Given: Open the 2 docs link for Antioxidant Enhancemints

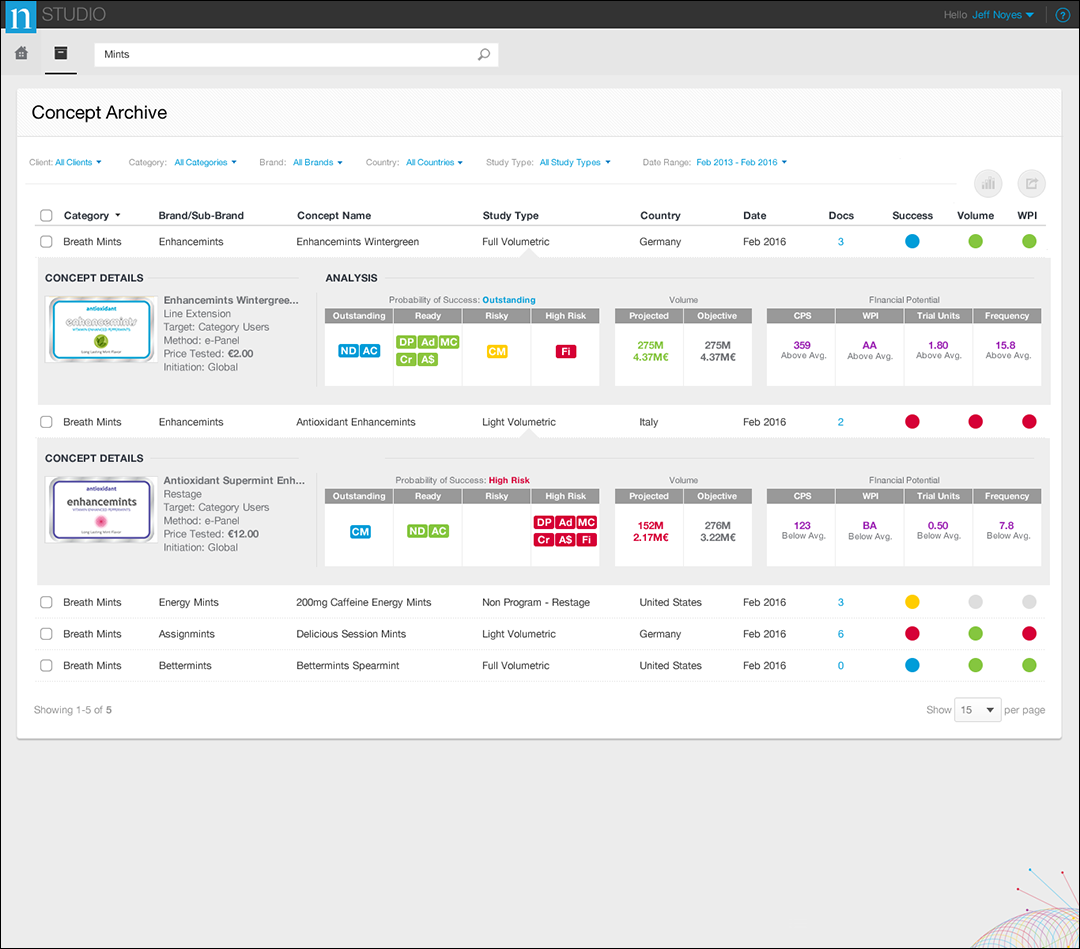Looking at the screenshot, I should [840, 422].
